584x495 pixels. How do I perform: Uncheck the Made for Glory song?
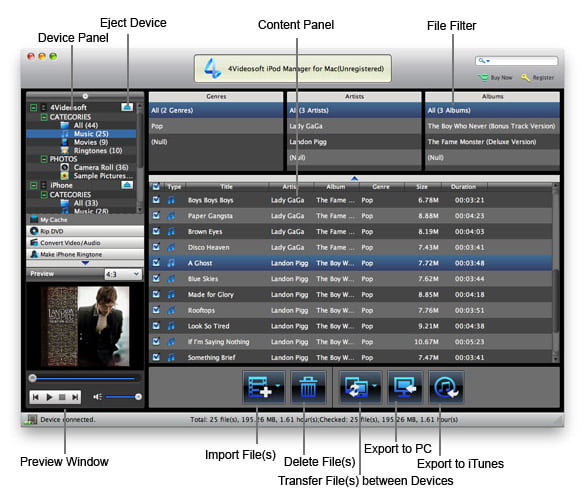[x=156, y=294]
